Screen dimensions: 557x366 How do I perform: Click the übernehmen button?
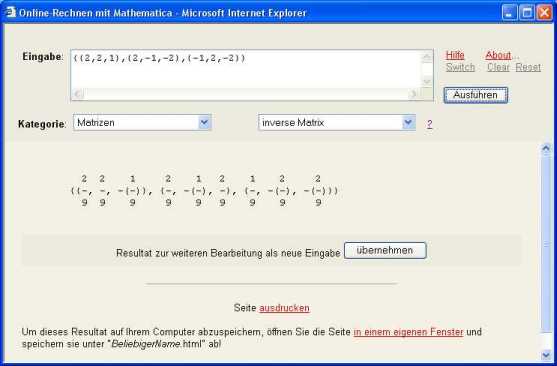click(385, 251)
